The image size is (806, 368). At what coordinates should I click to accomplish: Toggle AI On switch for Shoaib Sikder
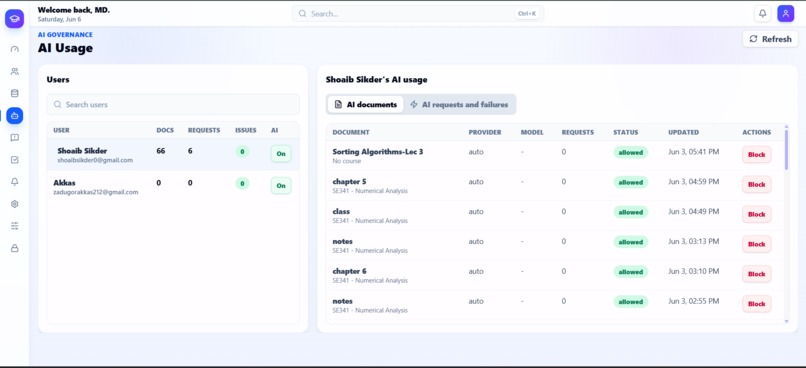click(x=281, y=154)
